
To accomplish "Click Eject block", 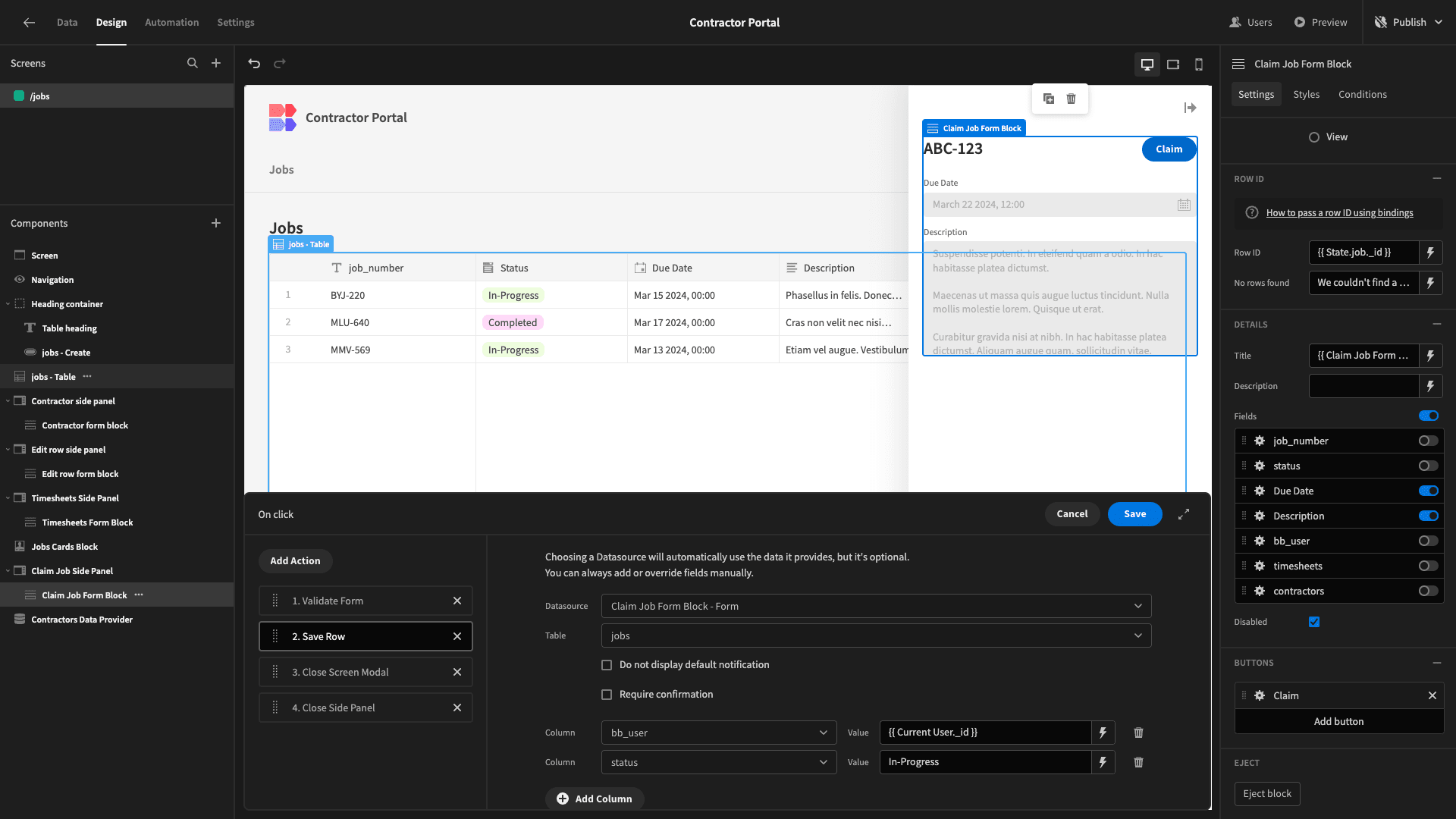I will tap(1266, 794).
